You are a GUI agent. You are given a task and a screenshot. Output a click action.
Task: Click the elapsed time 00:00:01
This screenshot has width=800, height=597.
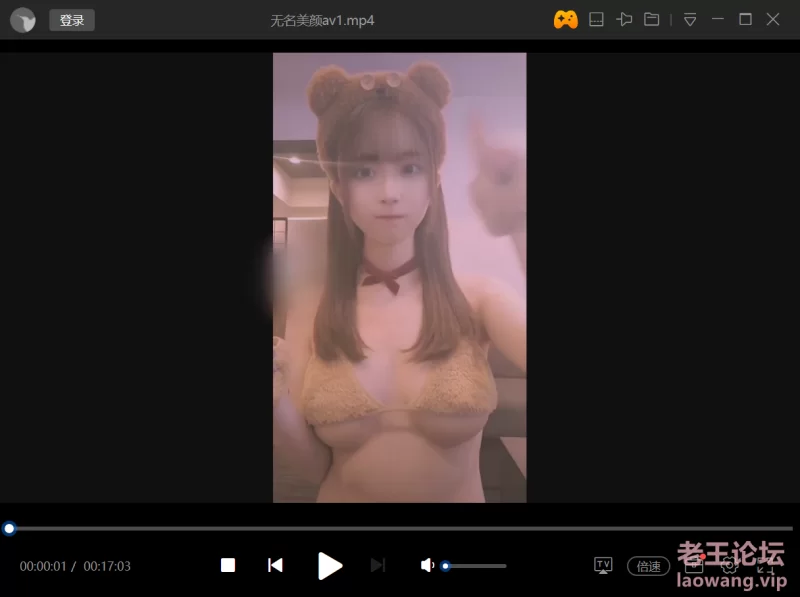[x=43, y=566]
